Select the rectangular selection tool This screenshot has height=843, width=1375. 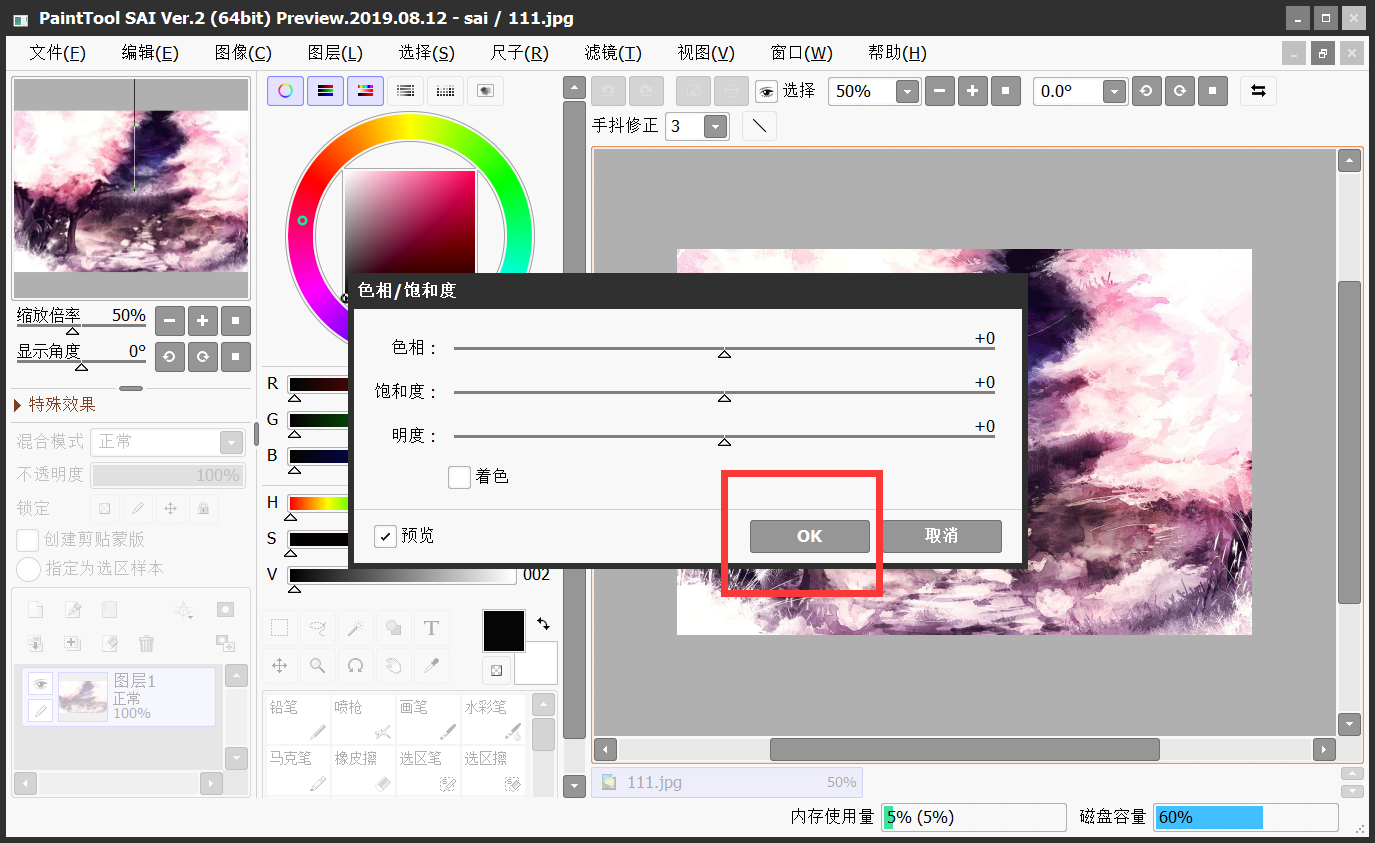click(280, 628)
